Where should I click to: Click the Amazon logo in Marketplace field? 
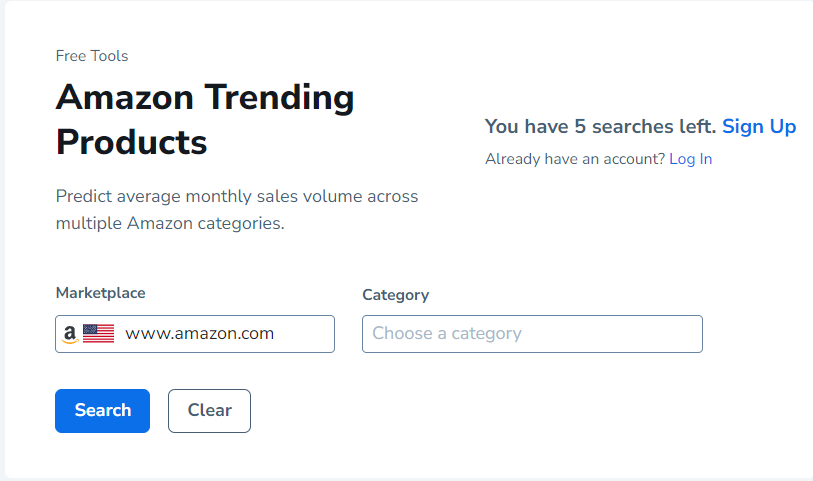tap(69, 334)
